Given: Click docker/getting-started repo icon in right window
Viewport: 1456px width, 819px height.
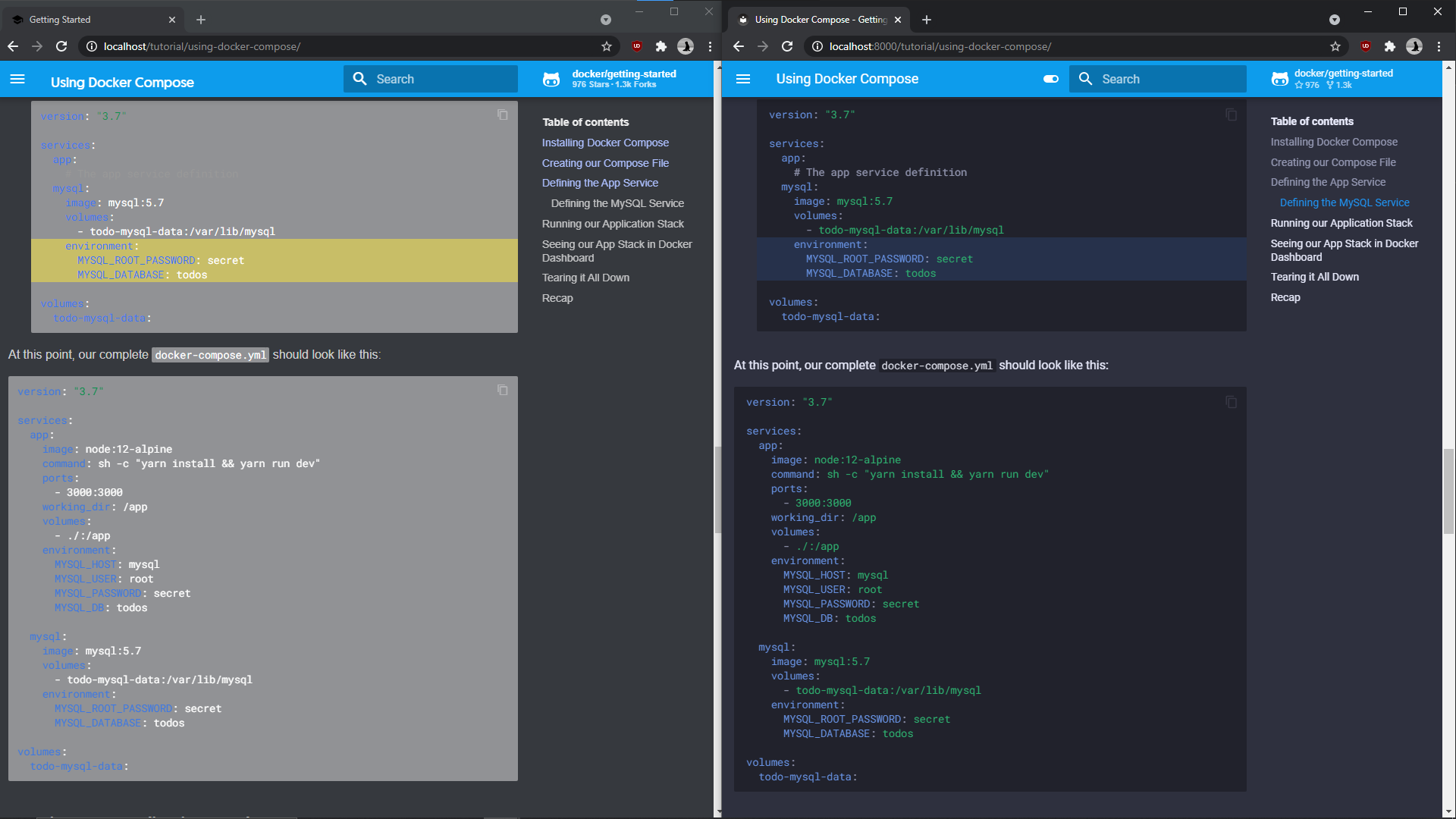Looking at the screenshot, I should [x=1280, y=79].
